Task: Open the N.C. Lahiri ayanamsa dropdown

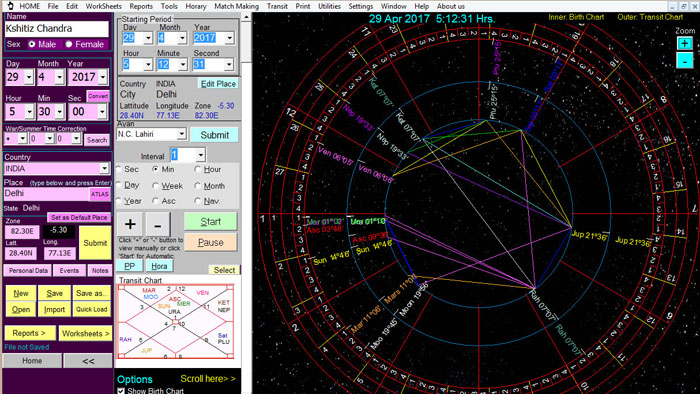Action: 181,134
